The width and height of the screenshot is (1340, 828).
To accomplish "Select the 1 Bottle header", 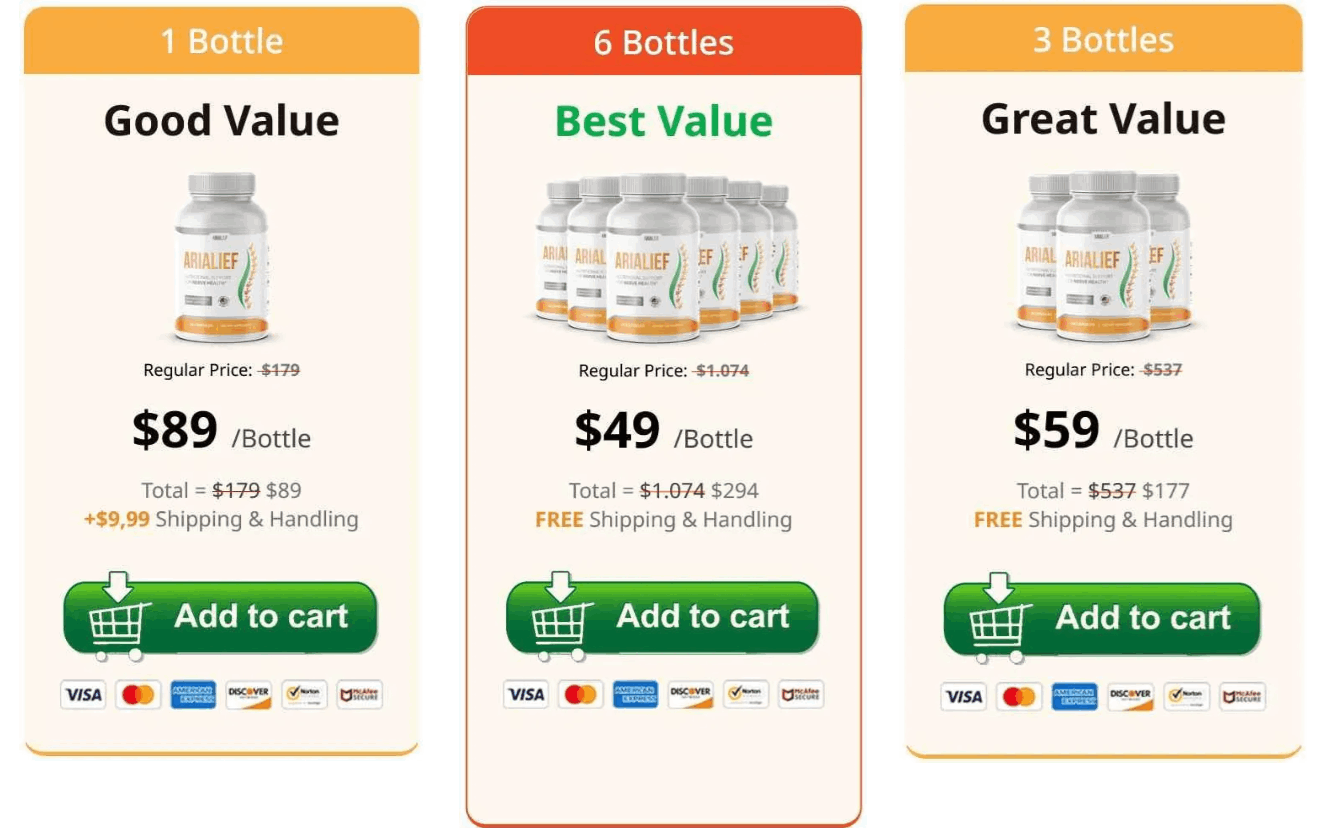I will (221, 41).
